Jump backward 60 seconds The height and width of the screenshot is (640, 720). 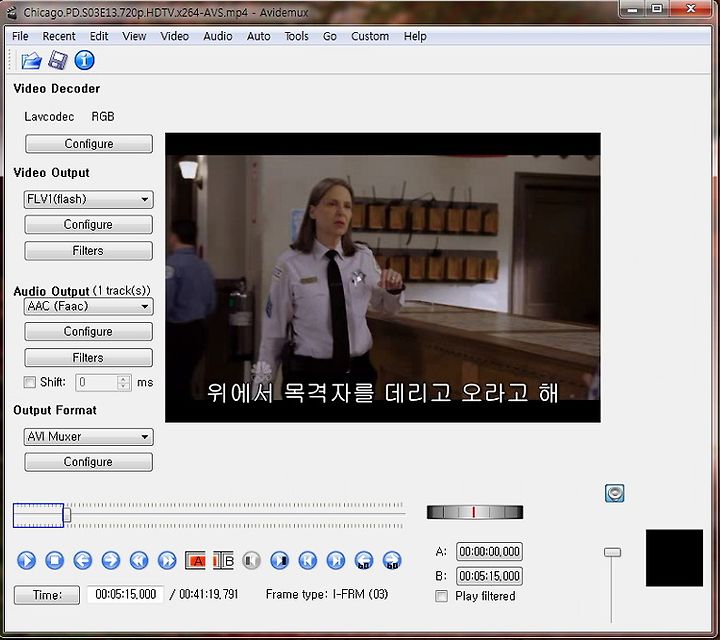click(364, 561)
